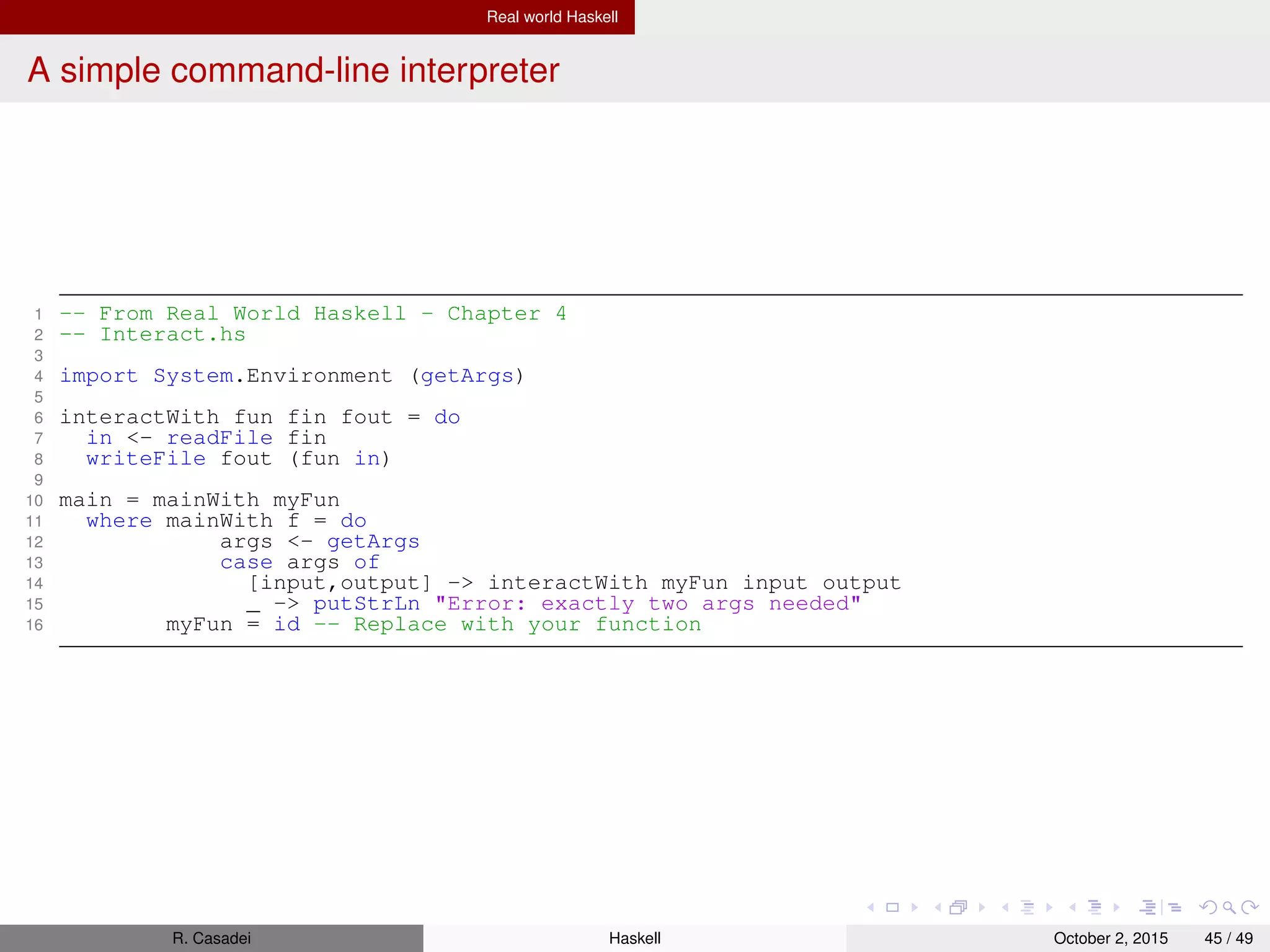Click the stacked frames icon in navigation bar
This screenshot has height=952, width=1270.
tap(959, 907)
